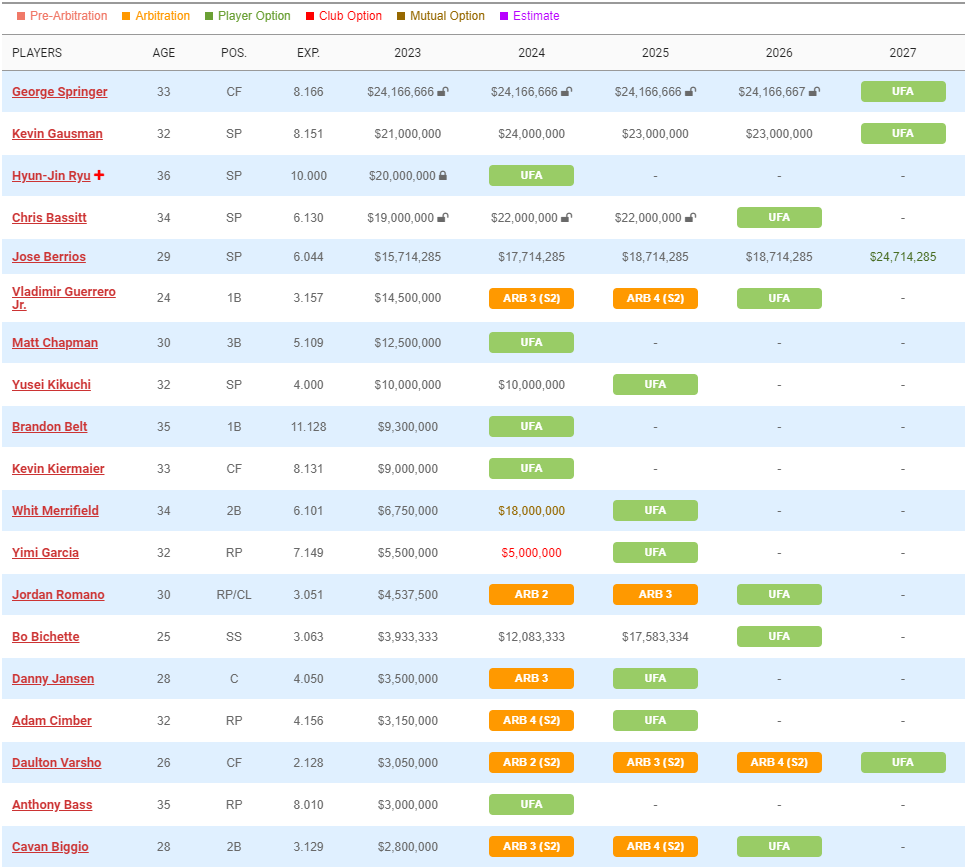Click Jose Berrios's green $24,714,285 value
Image resolution: width=966 pixels, height=868 pixels.
[903, 257]
